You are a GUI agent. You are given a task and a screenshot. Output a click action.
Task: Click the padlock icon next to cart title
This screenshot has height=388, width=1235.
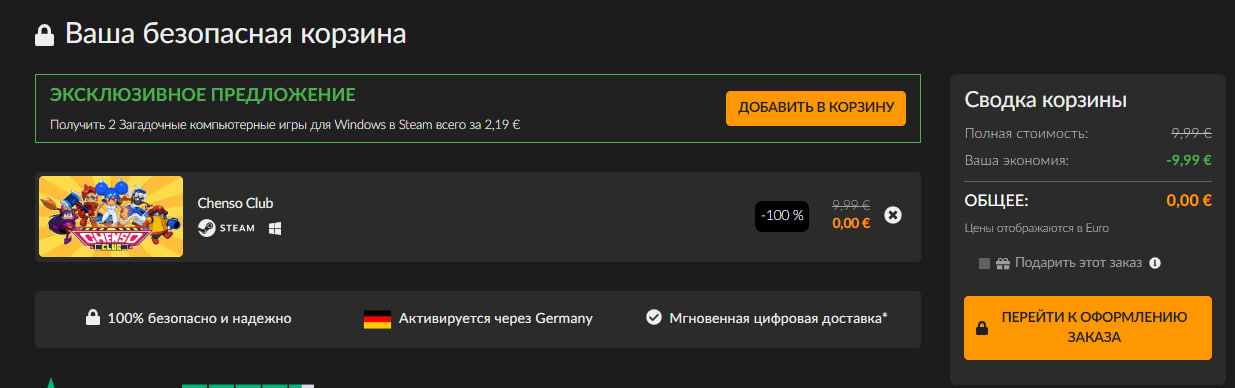pyautogui.click(x=44, y=35)
